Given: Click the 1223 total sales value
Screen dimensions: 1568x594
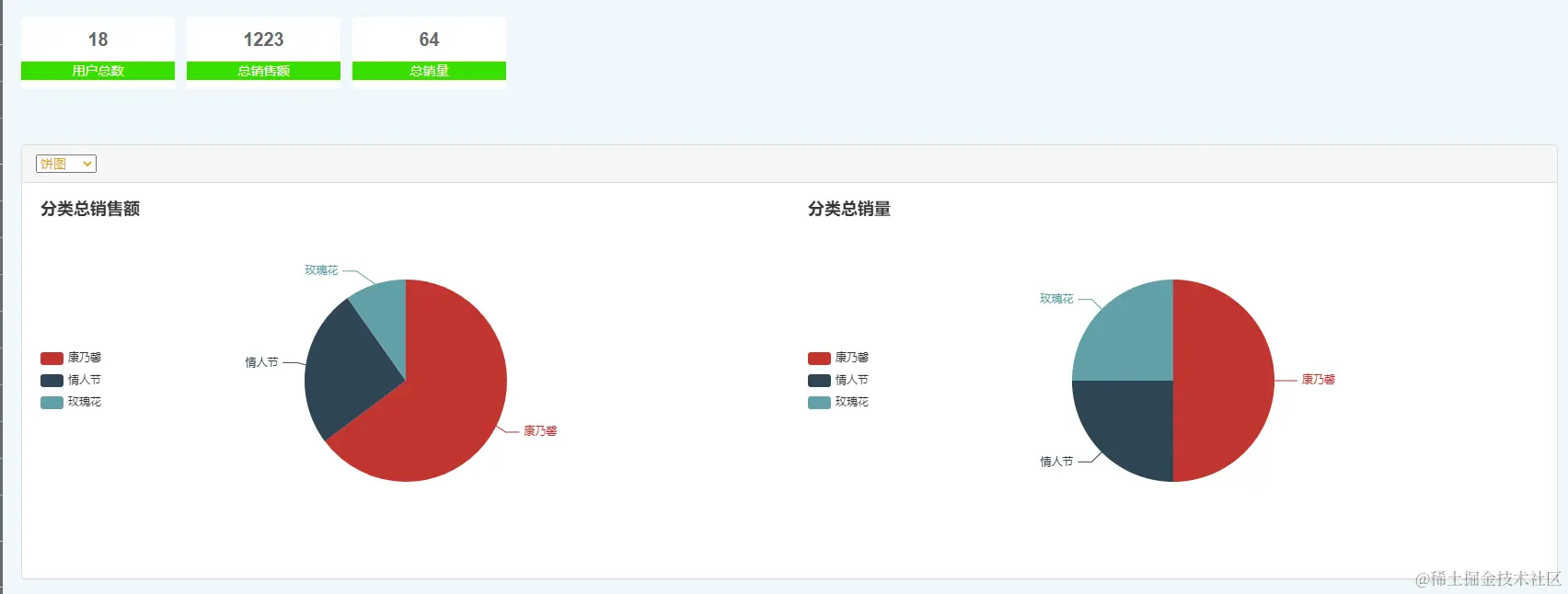Looking at the screenshot, I should point(263,40).
